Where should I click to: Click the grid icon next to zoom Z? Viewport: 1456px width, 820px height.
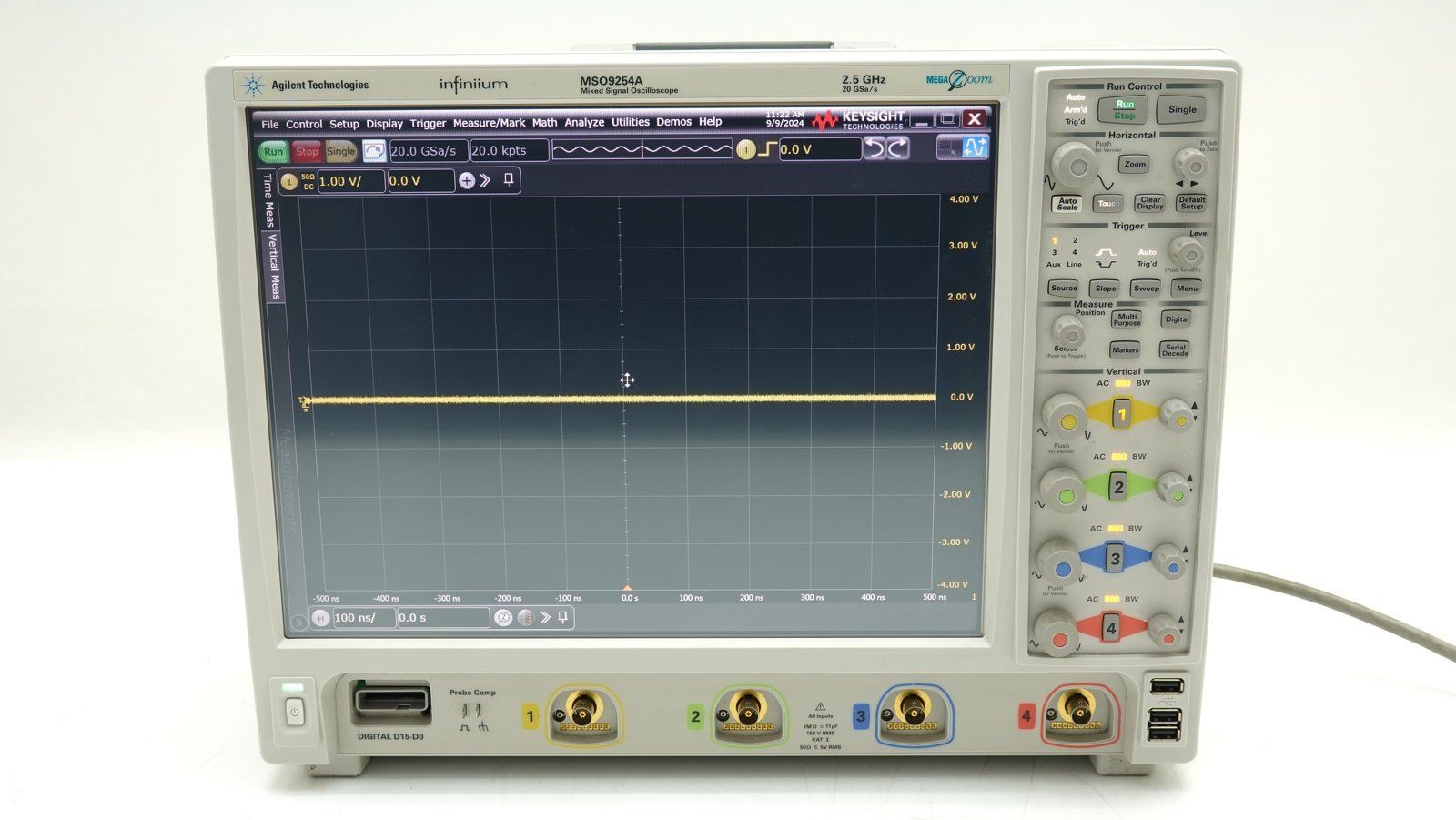coord(525,618)
